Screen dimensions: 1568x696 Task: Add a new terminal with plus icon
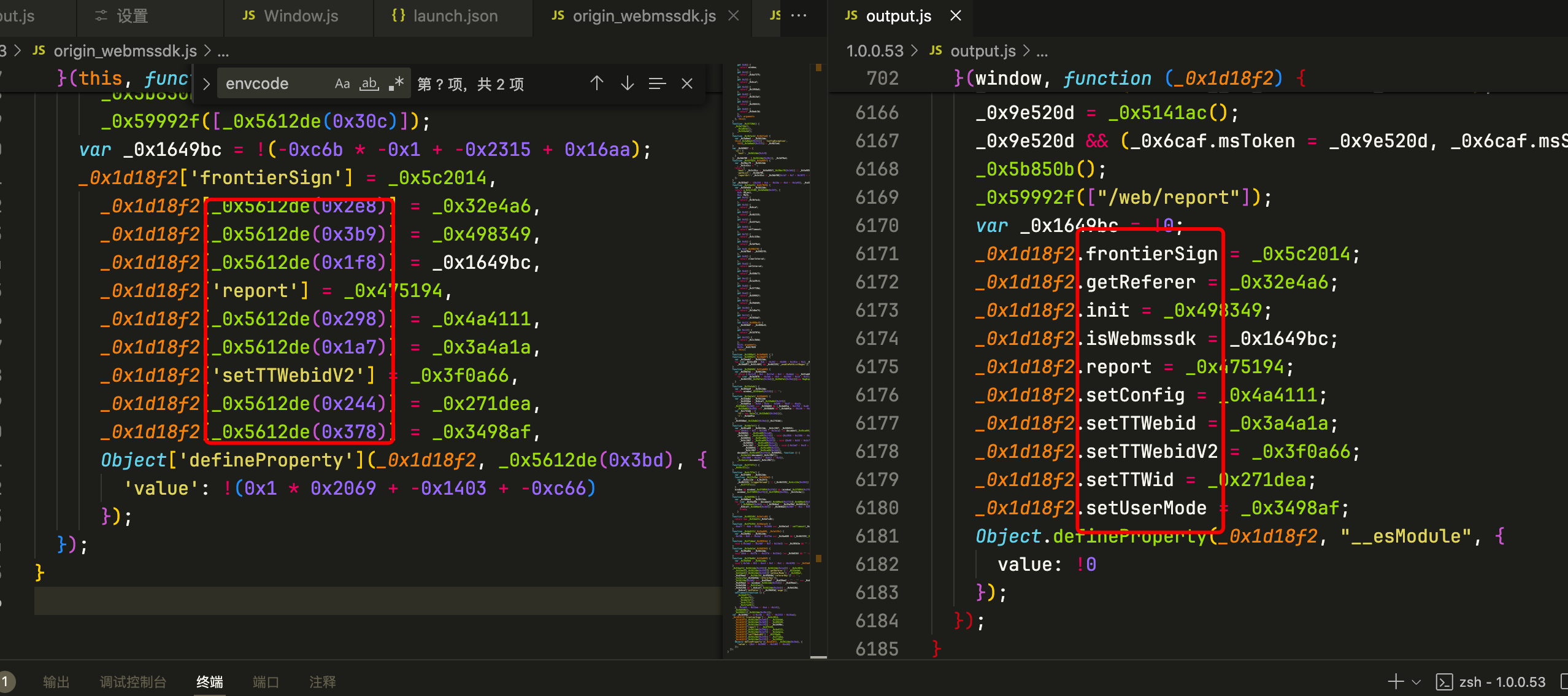1396,681
